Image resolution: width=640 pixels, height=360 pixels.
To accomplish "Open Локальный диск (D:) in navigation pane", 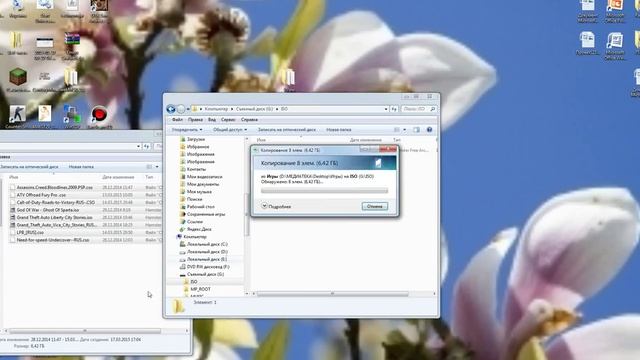I will 207,251.
